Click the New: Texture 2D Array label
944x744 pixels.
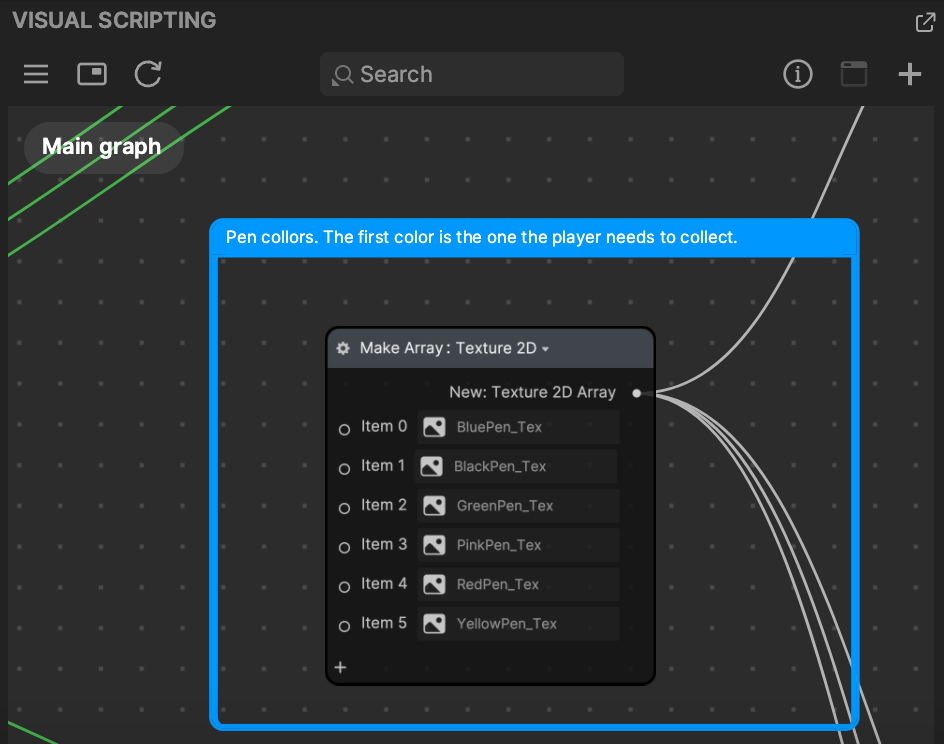point(532,392)
